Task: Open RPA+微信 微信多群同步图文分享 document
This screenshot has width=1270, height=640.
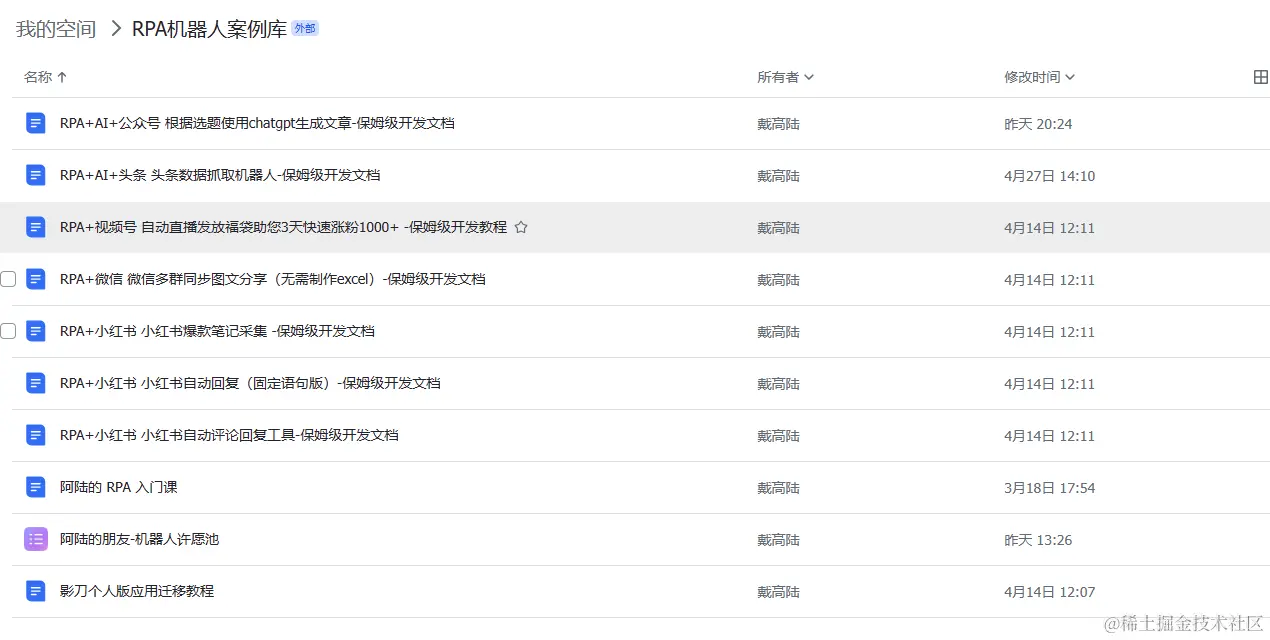Action: click(272, 279)
